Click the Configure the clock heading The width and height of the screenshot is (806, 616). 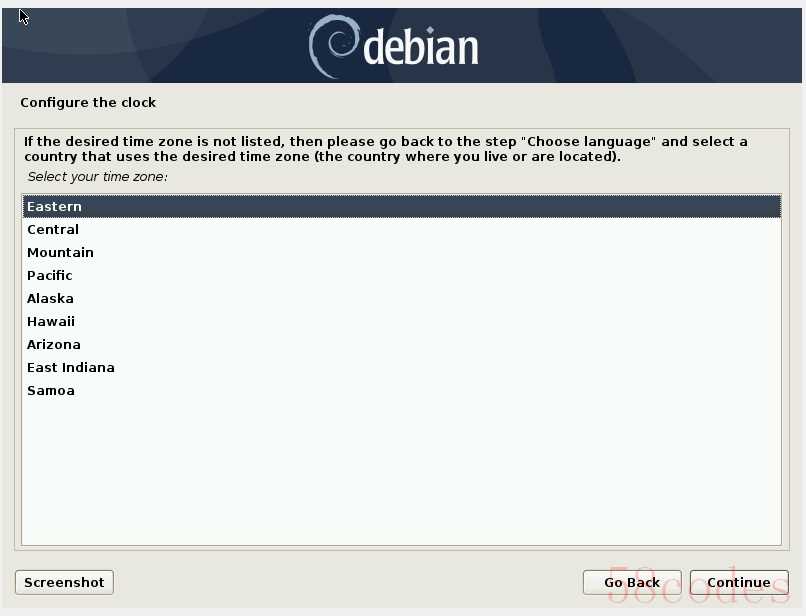[88, 102]
